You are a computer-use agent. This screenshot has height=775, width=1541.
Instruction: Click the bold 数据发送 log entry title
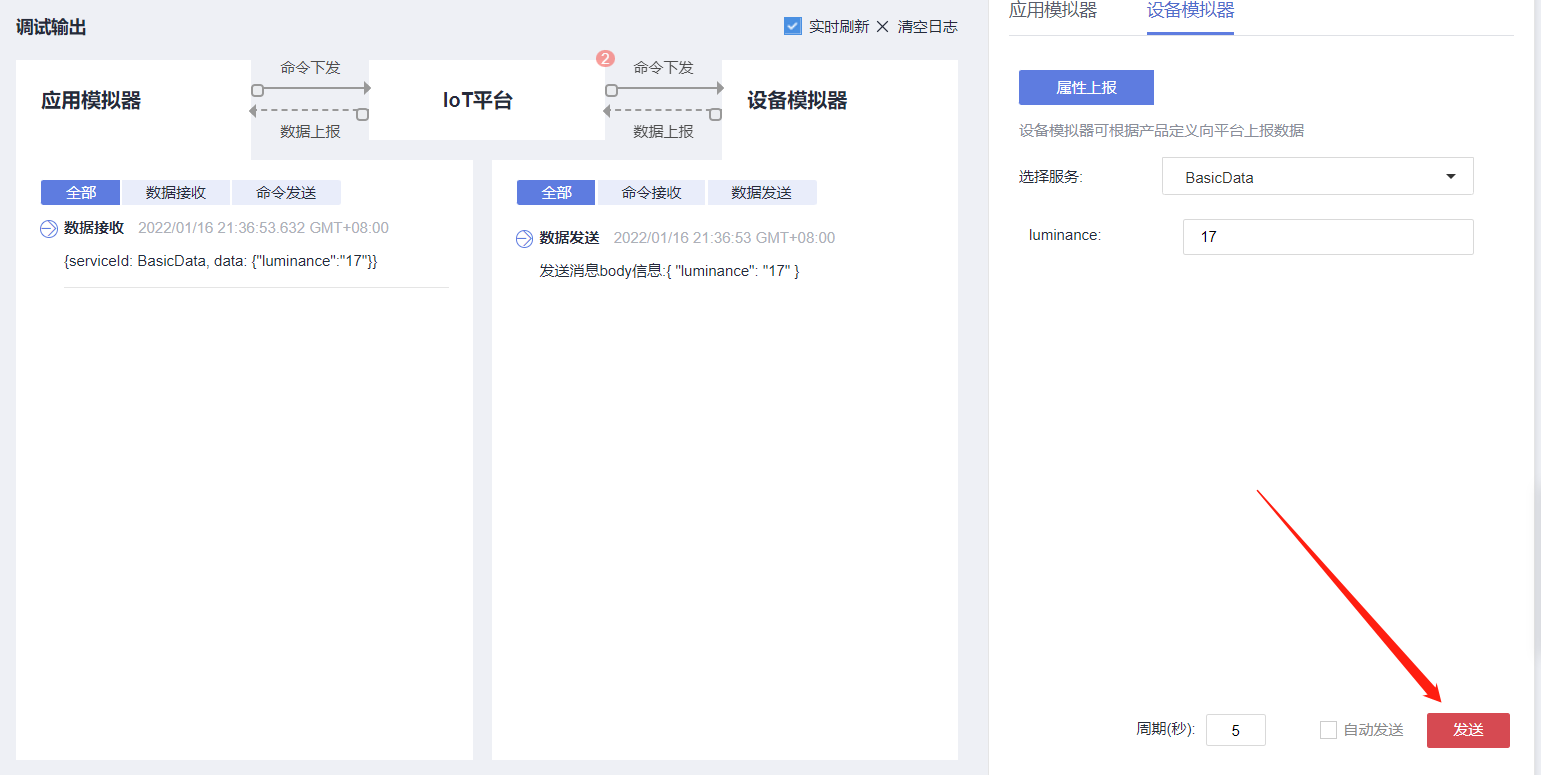(x=569, y=238)
